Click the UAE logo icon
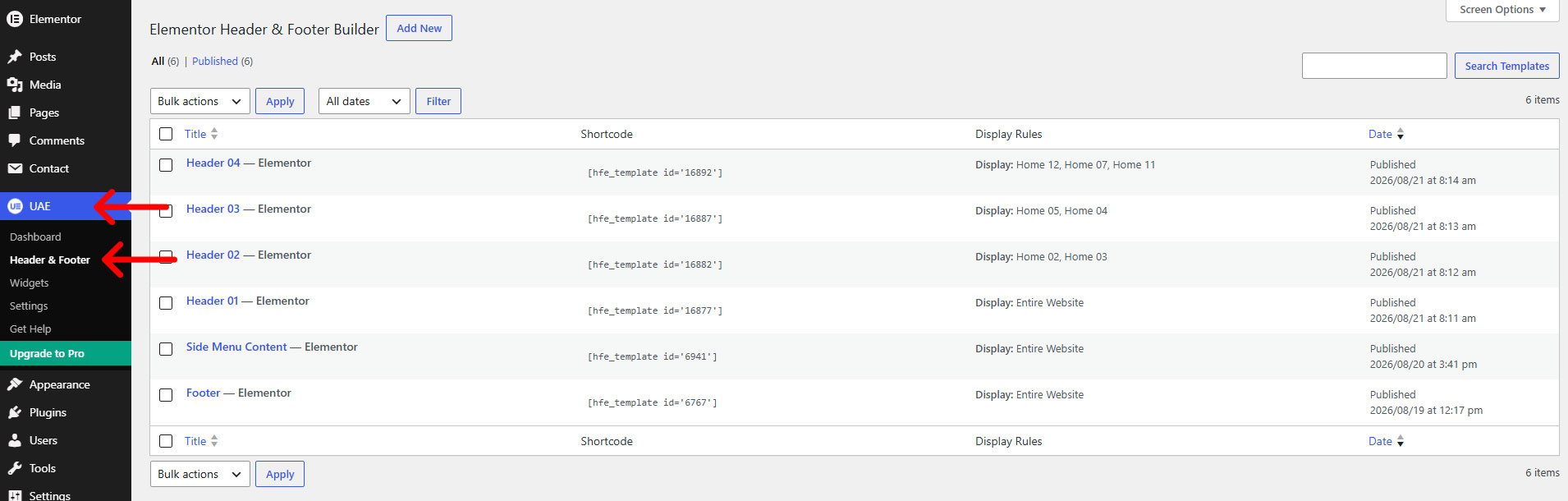 coord(15,206)
